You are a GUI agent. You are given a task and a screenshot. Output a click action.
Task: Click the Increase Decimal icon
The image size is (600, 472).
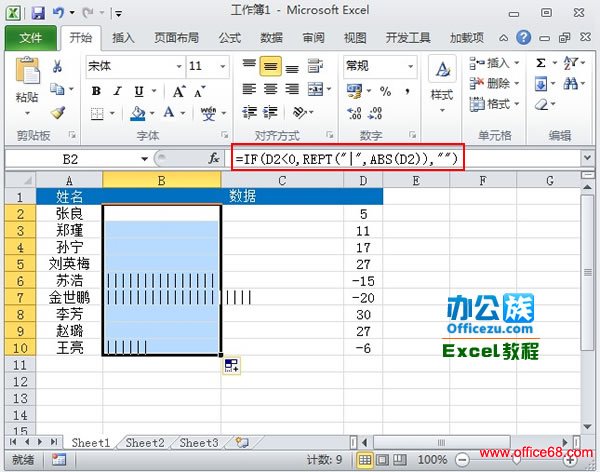tap(354, 113)
